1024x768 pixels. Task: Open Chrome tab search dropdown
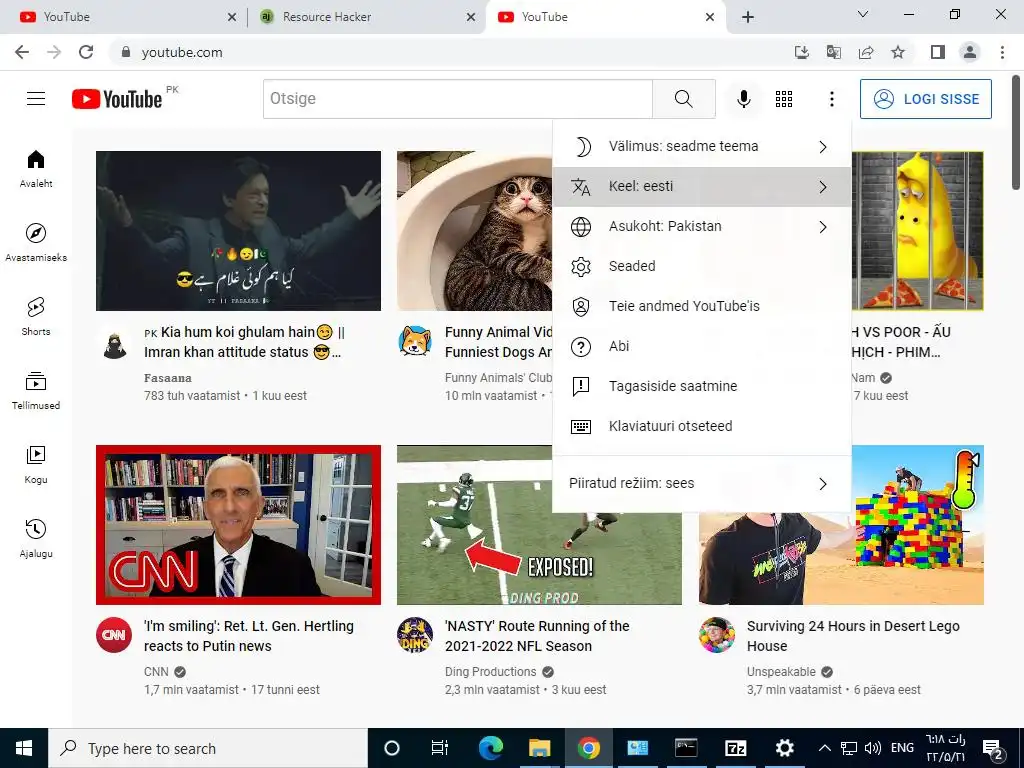[x=863, y=14]
